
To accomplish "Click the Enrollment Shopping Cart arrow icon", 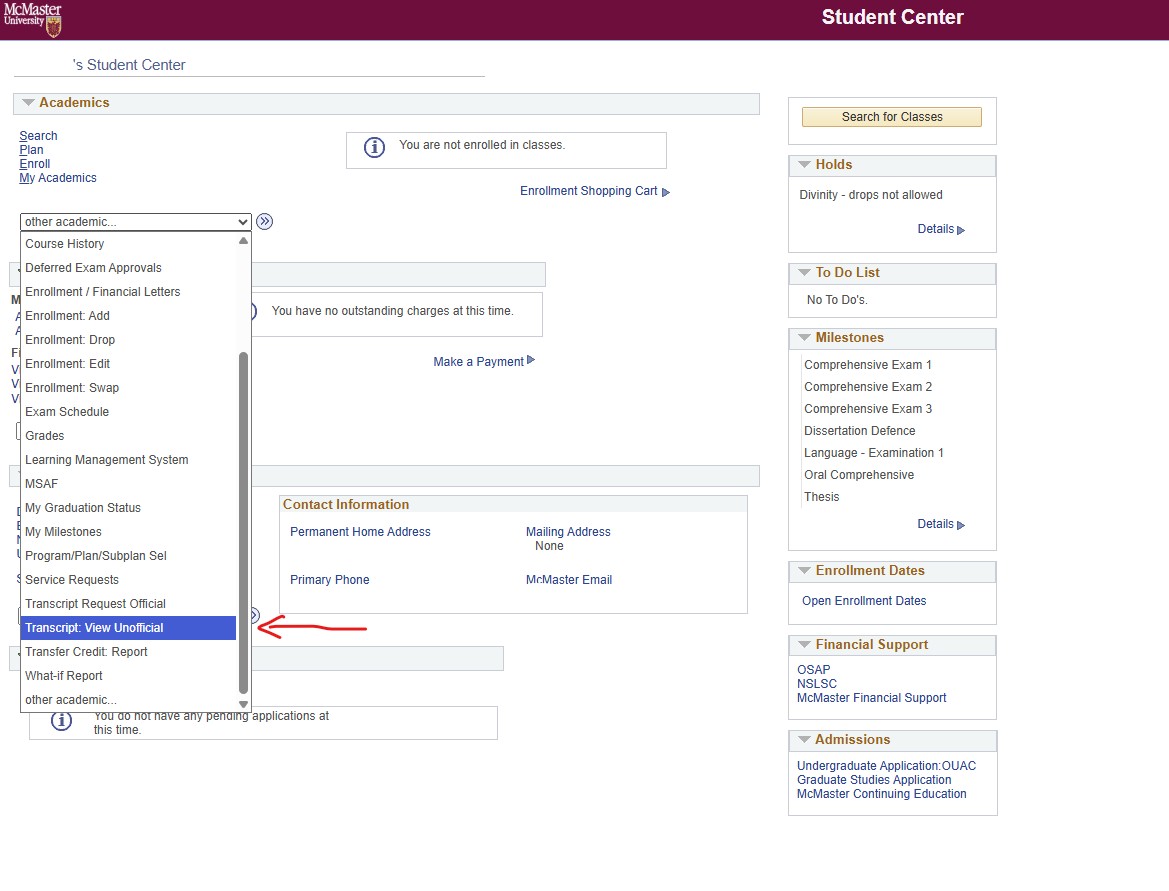I will [x=666, y=192].
